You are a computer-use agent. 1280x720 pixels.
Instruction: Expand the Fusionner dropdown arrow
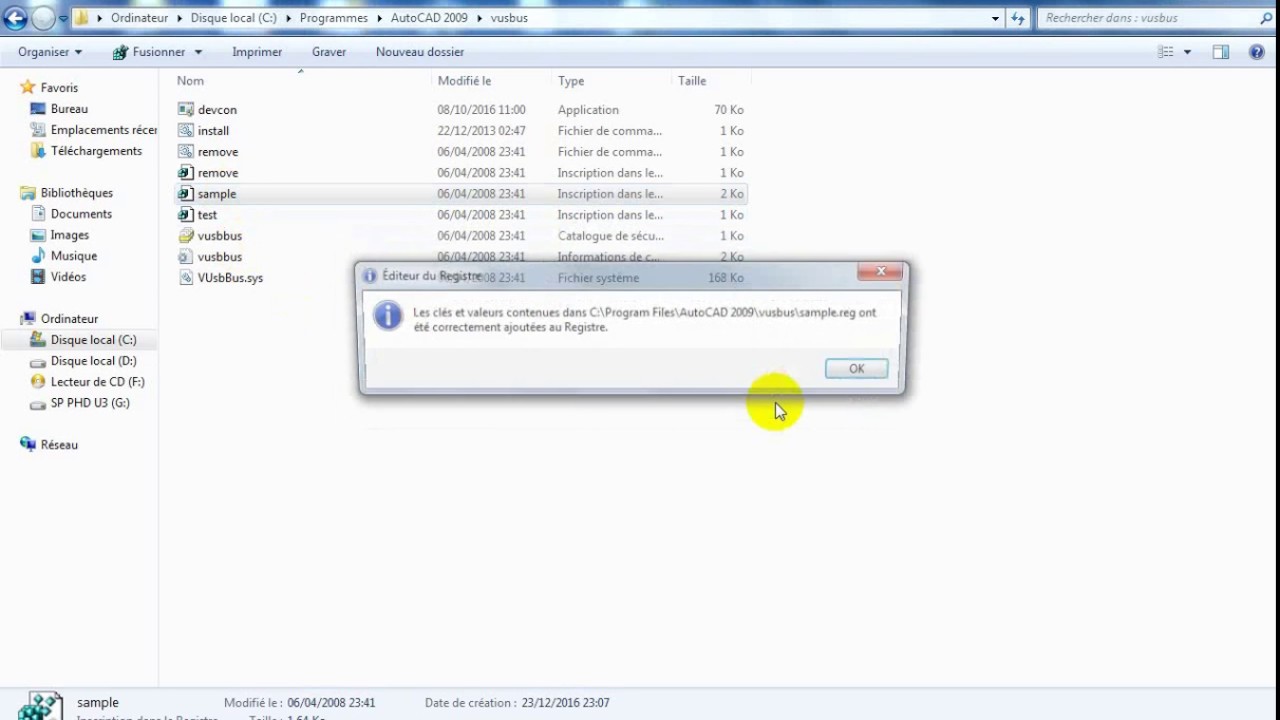198,52
